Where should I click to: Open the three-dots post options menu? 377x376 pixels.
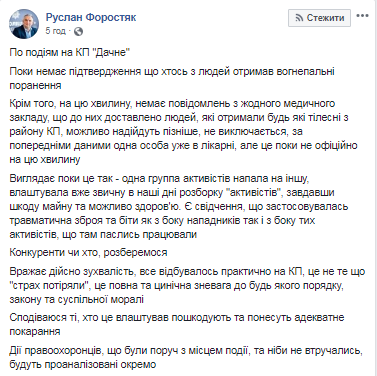[x=362, y=16]
